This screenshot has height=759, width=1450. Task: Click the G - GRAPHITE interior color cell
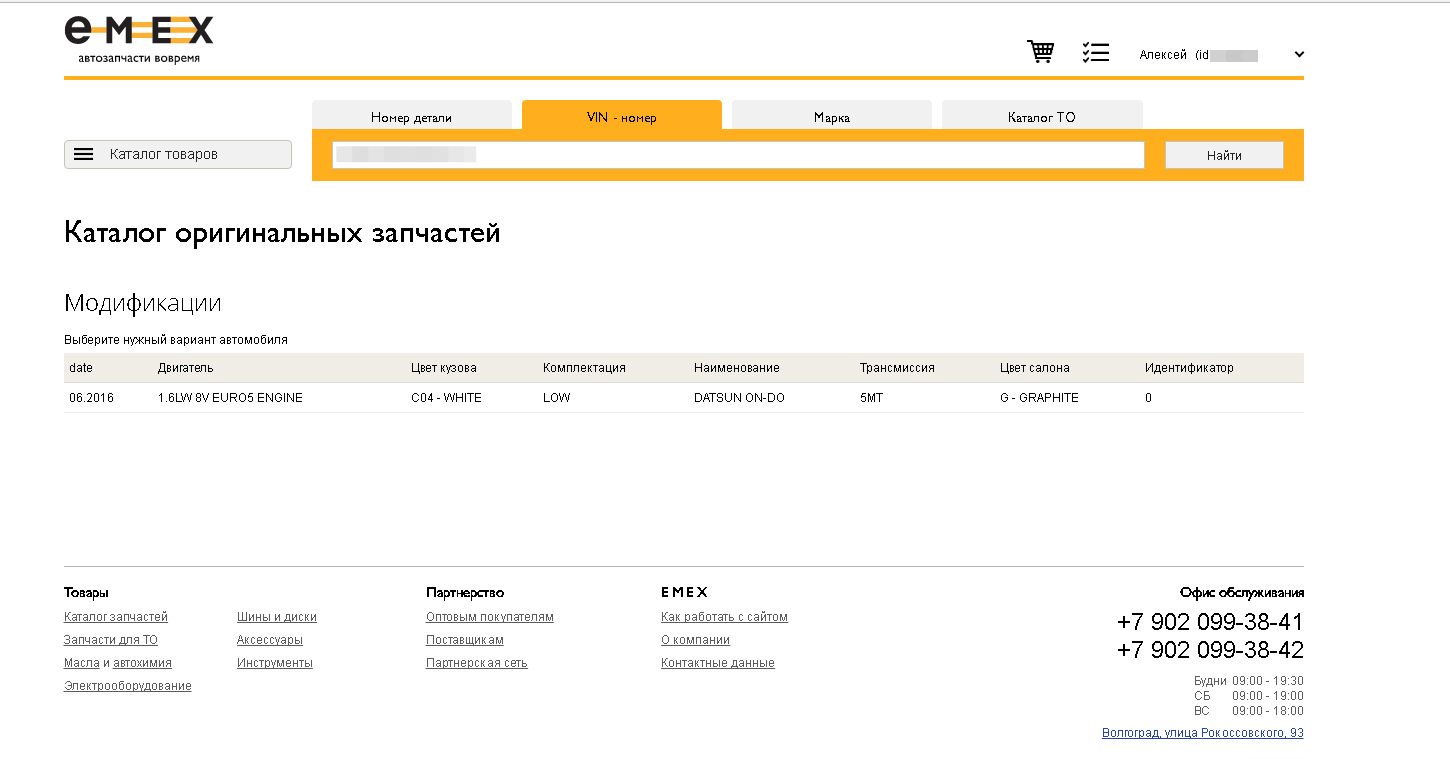(x=1039, y=398)
